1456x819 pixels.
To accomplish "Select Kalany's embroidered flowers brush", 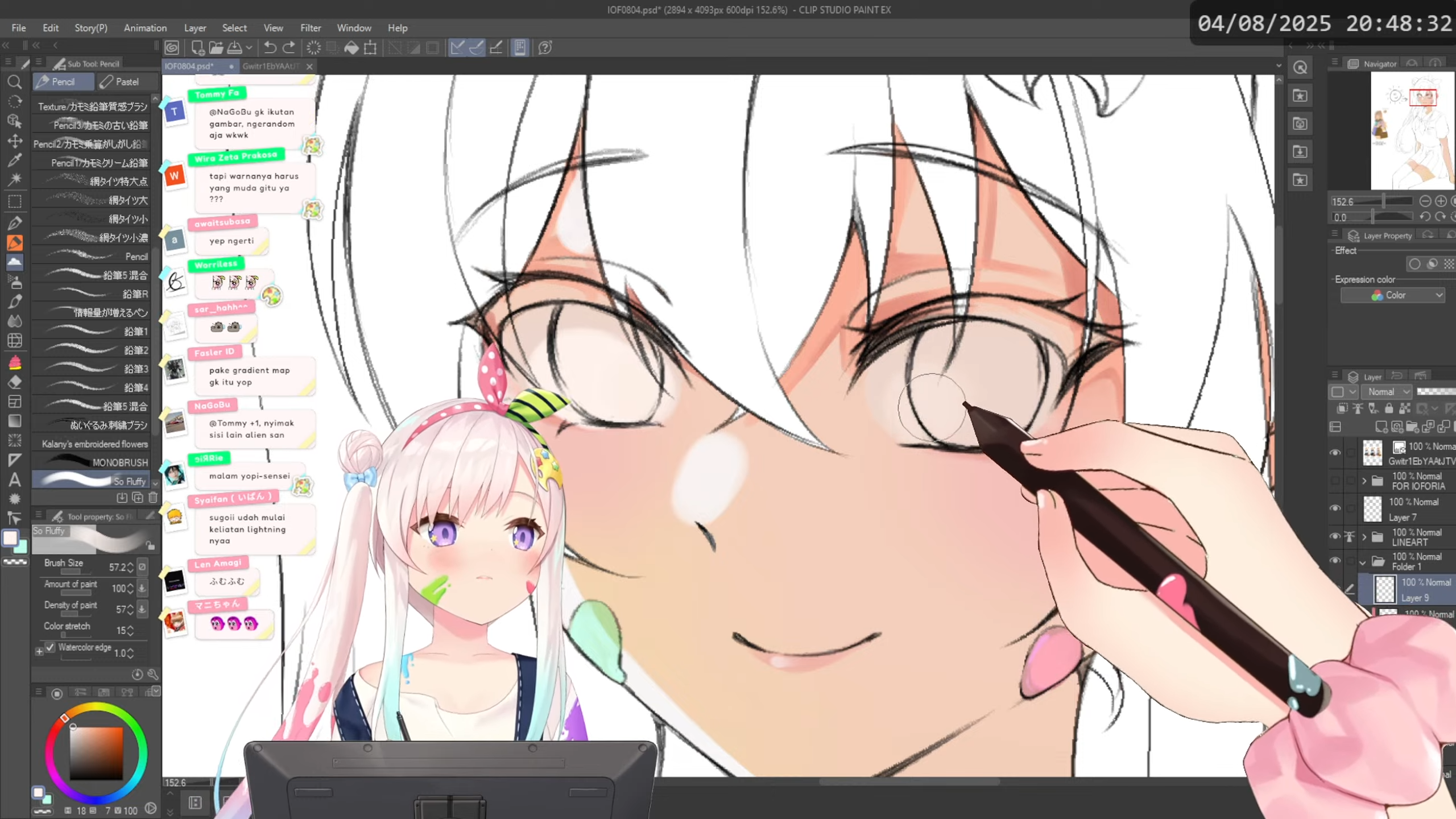I will point(91,444).
